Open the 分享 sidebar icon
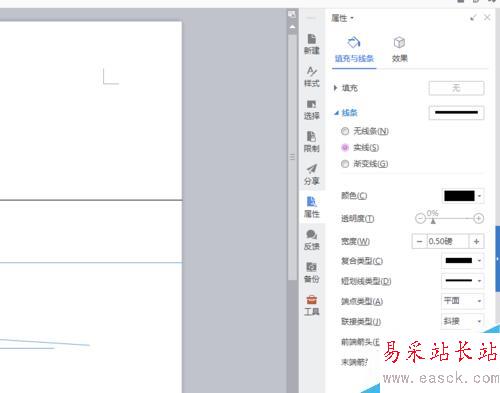This screenshot has width=500, height=393. [x=312, y=175]
